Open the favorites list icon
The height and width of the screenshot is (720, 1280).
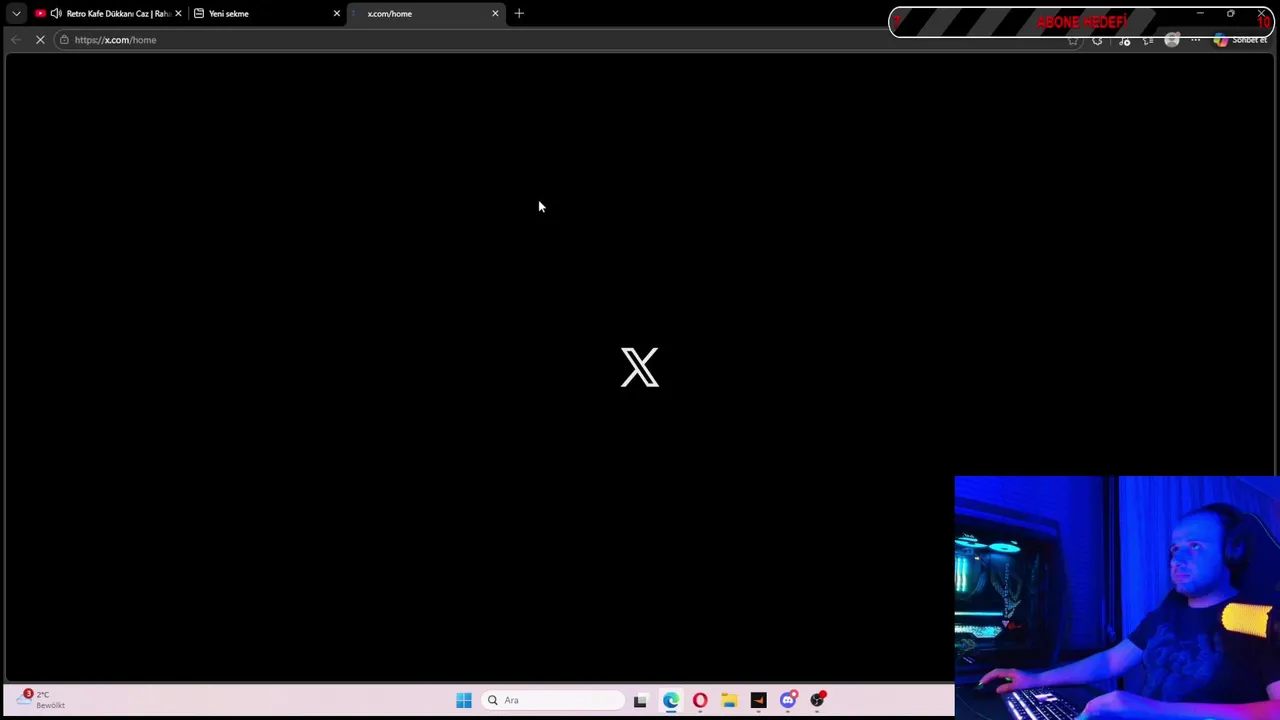(1148, 40)
